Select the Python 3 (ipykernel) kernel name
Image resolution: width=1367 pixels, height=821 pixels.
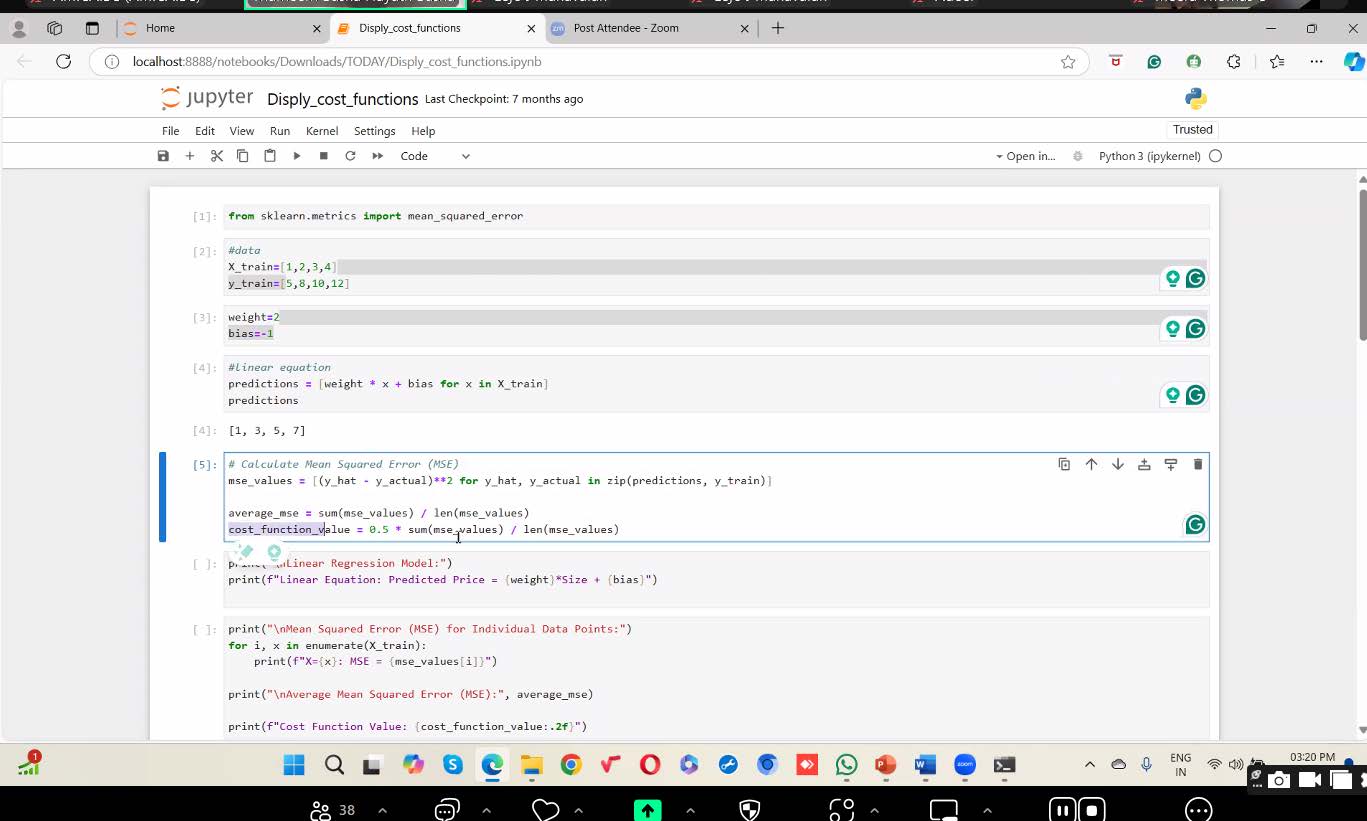[1150, 156]
